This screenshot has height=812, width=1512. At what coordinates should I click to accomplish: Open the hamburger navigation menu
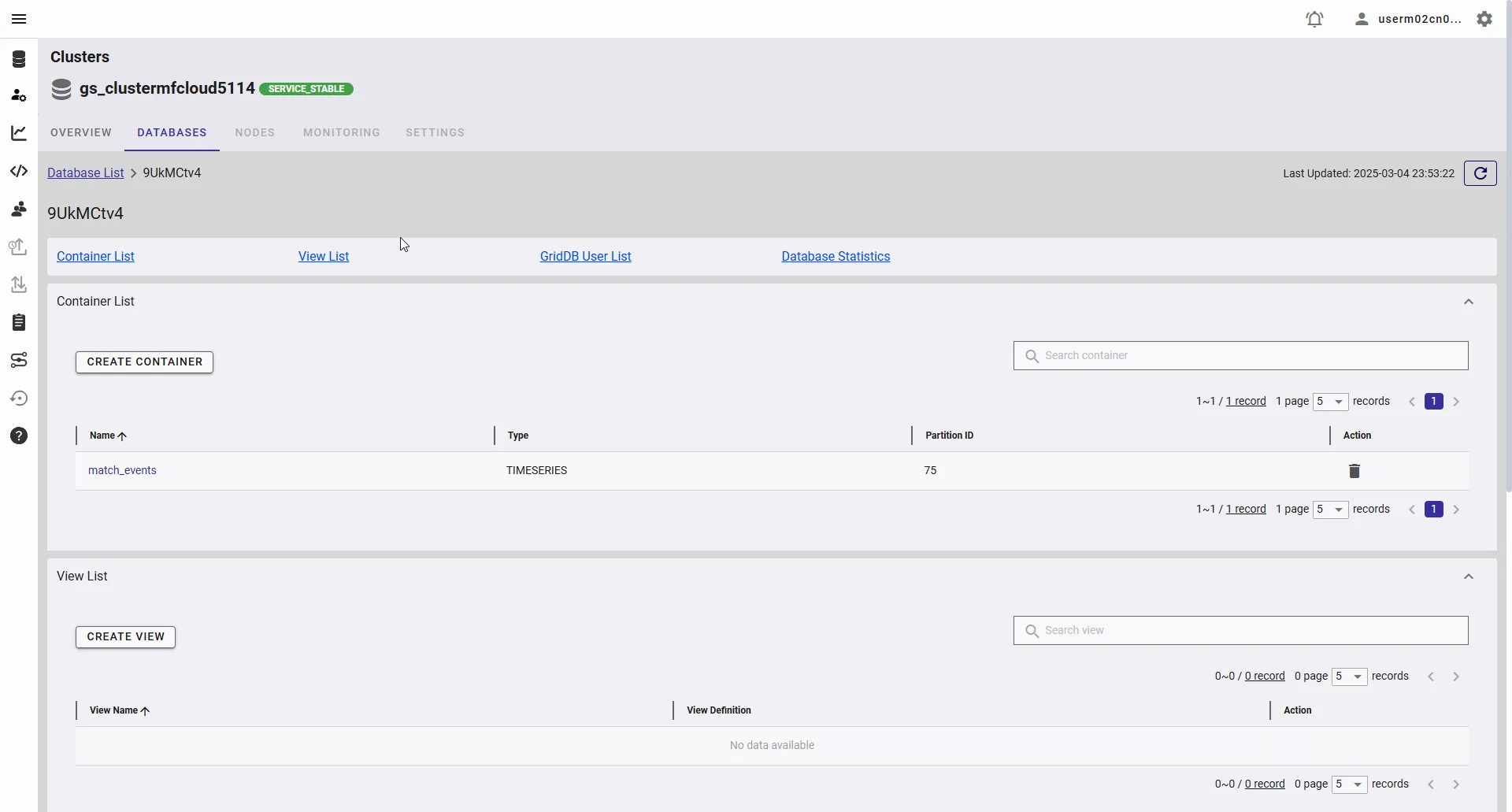point(19,19)
